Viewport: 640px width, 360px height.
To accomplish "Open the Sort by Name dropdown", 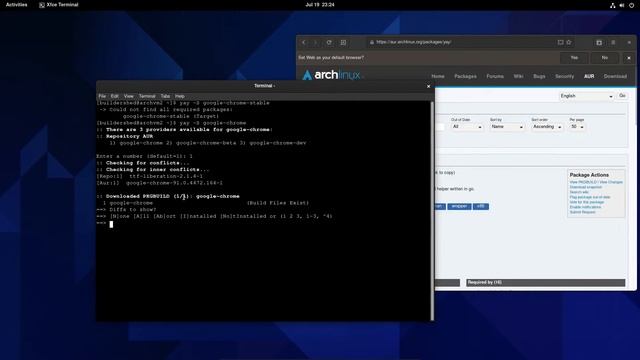I will tap(507, 127).
